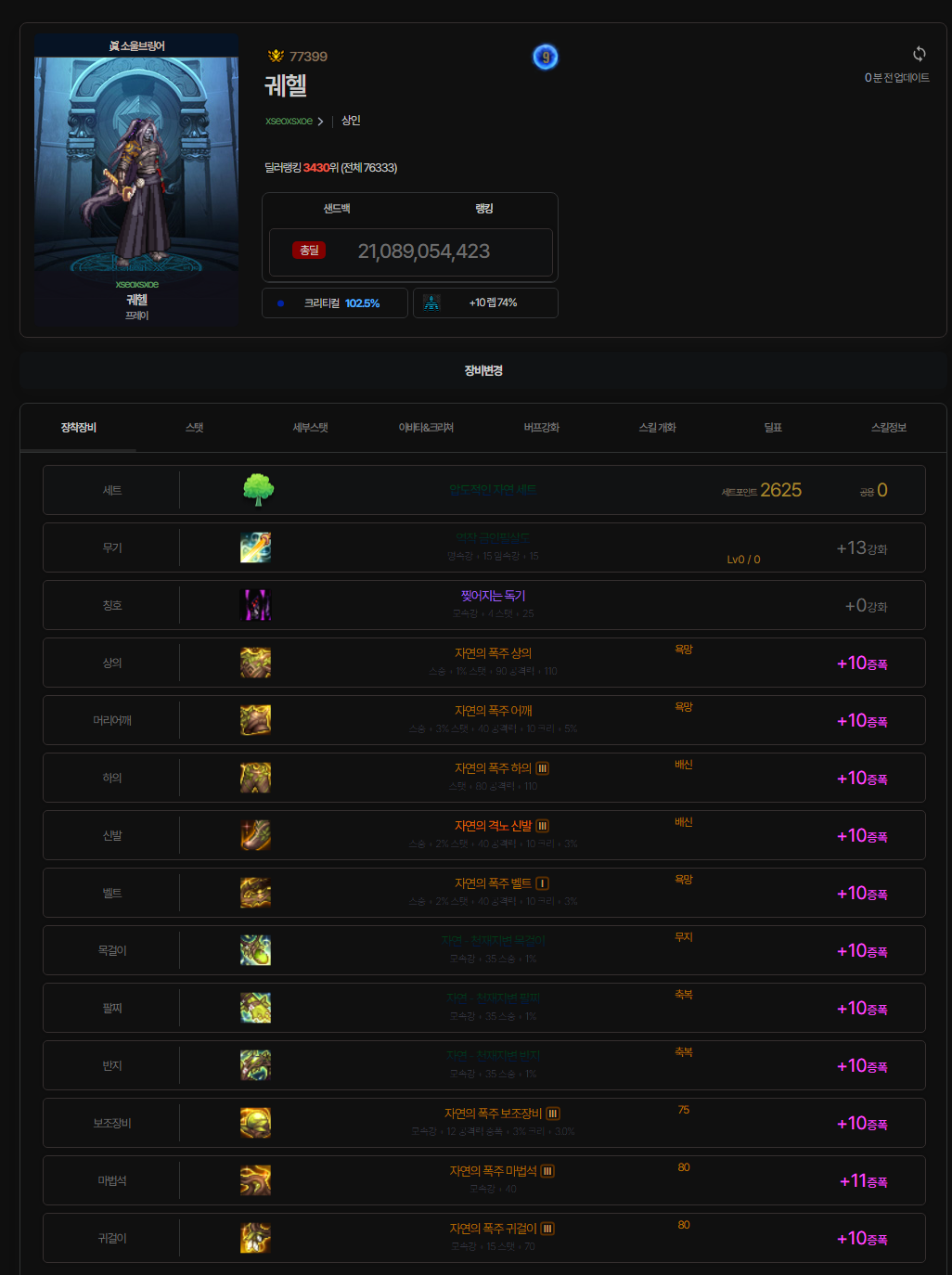Click the 자연의 폭주 벨트 item name
952x1275 pixels.
tap(493, 883)
